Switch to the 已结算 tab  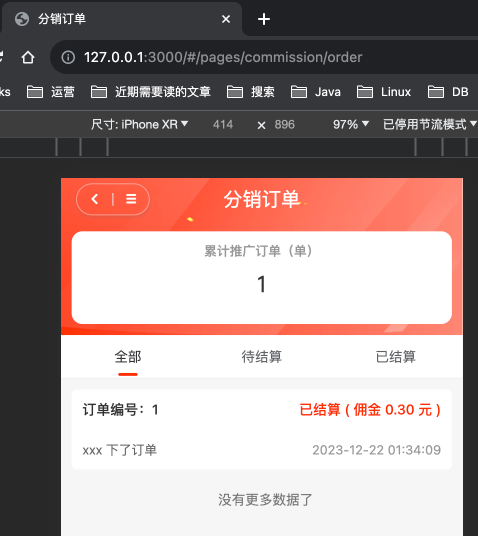click(x=396, y=357)
